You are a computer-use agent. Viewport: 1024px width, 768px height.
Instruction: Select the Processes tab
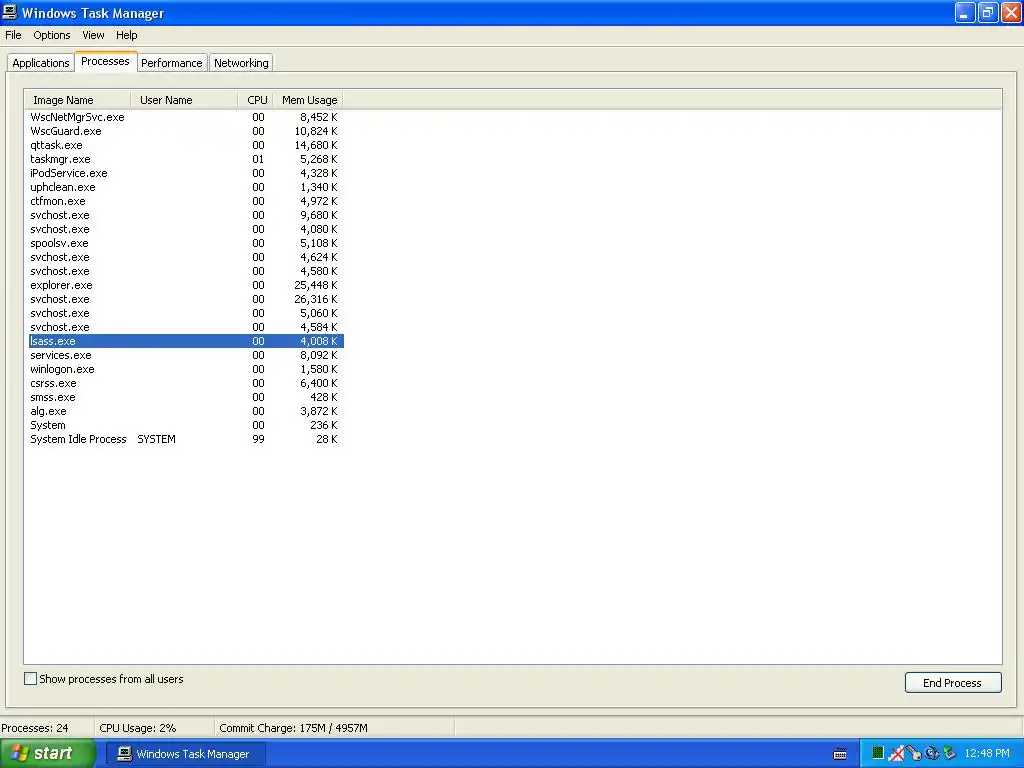[x=105, y=61]
